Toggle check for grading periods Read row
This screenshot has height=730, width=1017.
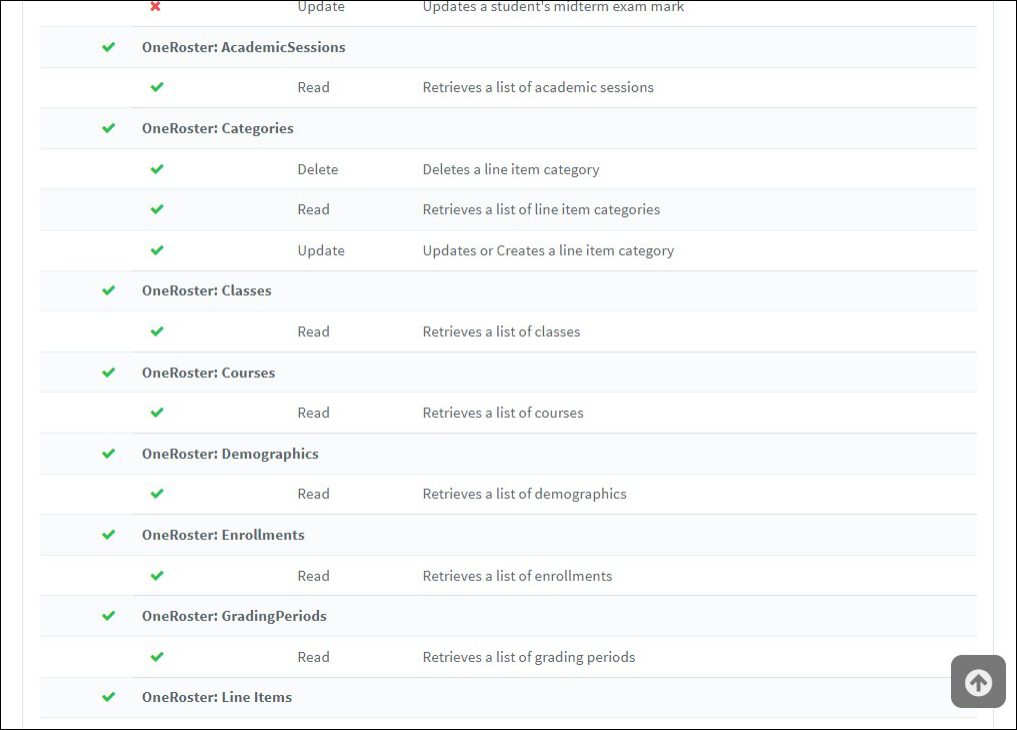point(157,657)
